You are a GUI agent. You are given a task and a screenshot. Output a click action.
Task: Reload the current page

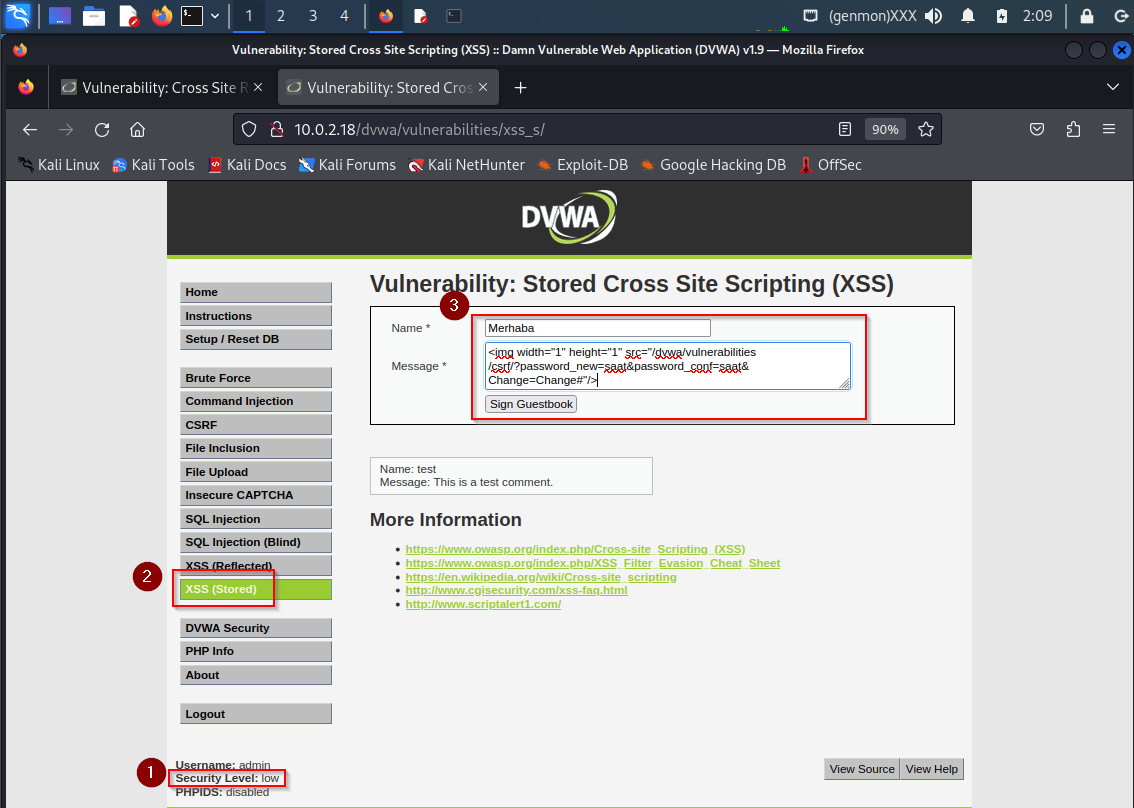(102, 129)
